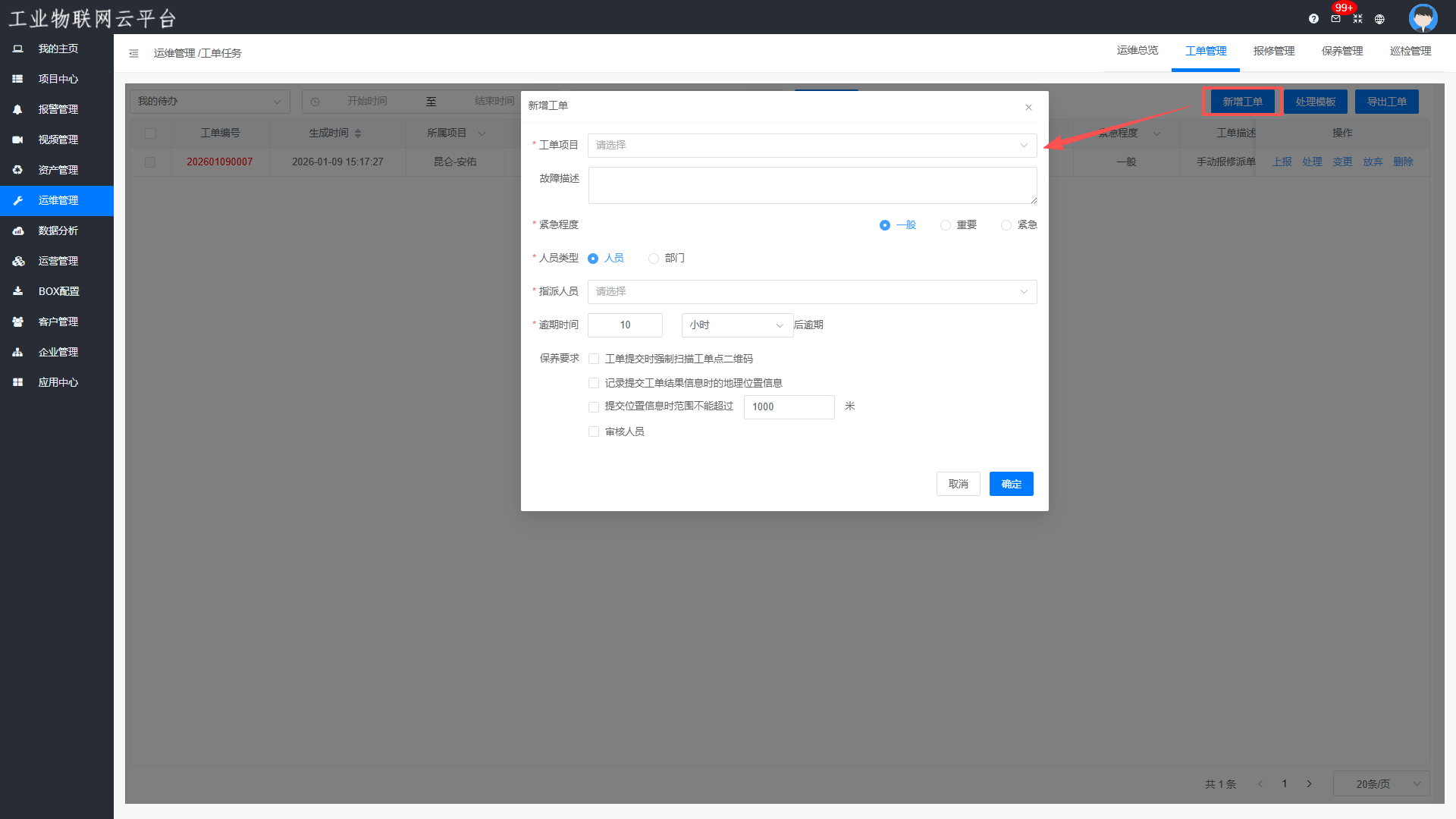Collapse sidebar with the menu fold icon
1456x819 pixels.
click(133, 53)
